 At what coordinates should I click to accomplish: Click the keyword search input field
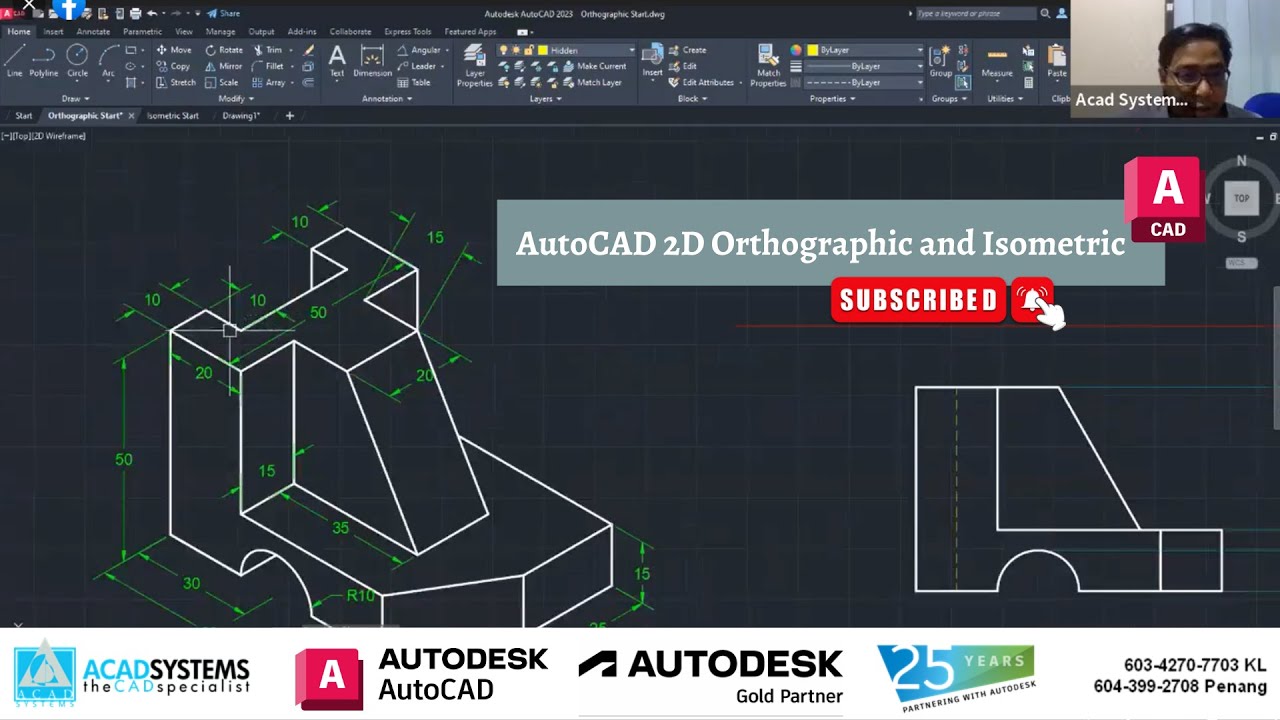tap(975, 13)
